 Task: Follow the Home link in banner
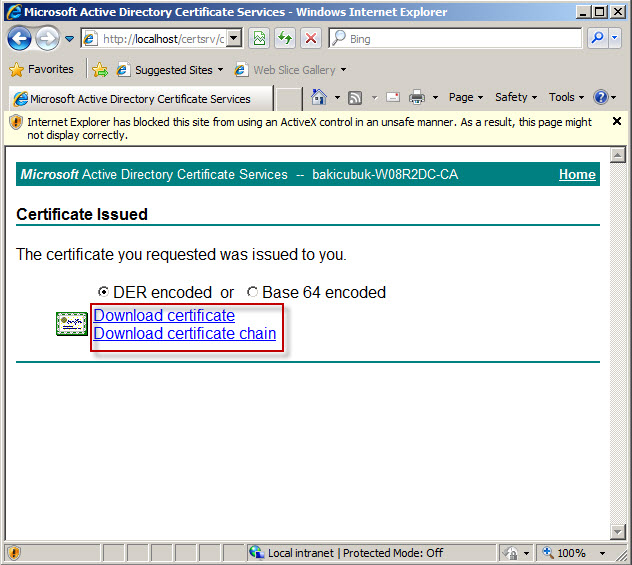pos(577,174)
